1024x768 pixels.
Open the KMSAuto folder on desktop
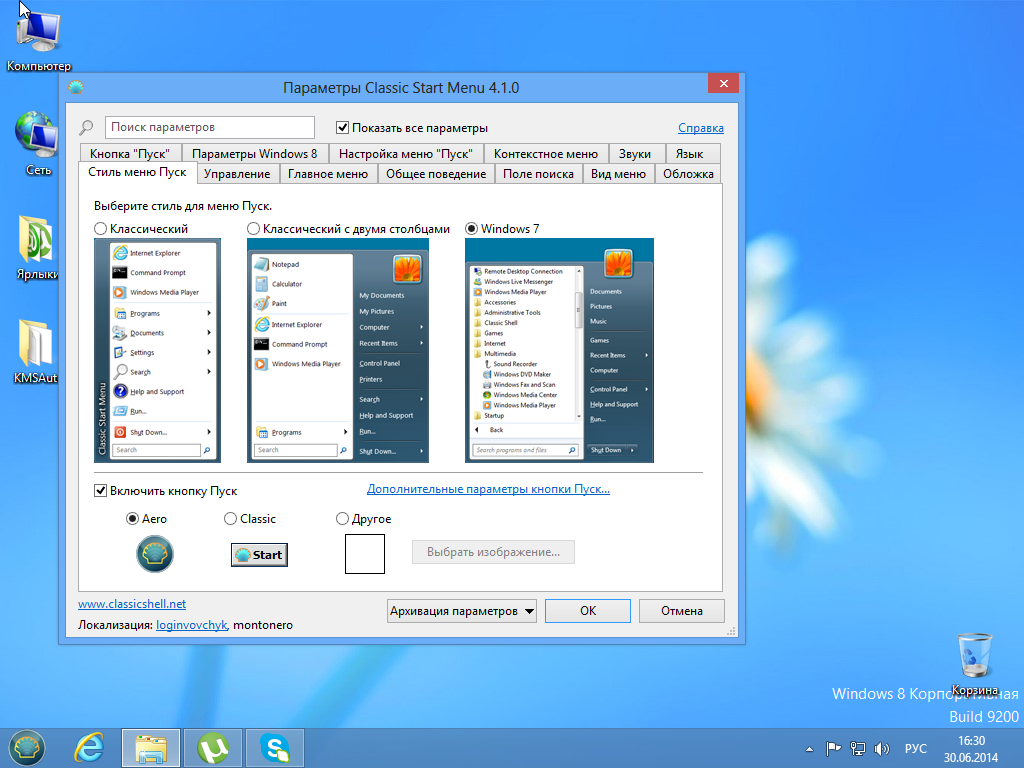coord(36,351)
